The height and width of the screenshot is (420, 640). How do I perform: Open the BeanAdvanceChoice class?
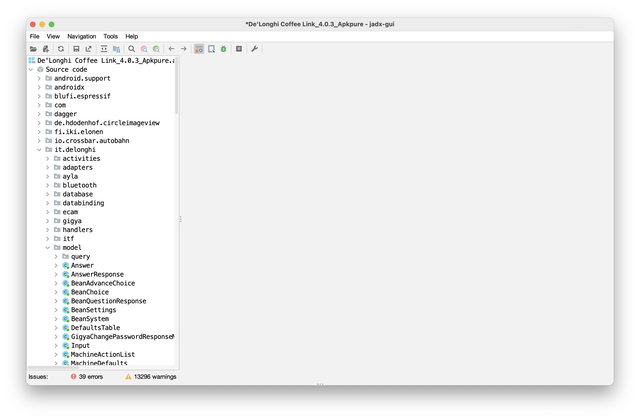coord(103,283)
